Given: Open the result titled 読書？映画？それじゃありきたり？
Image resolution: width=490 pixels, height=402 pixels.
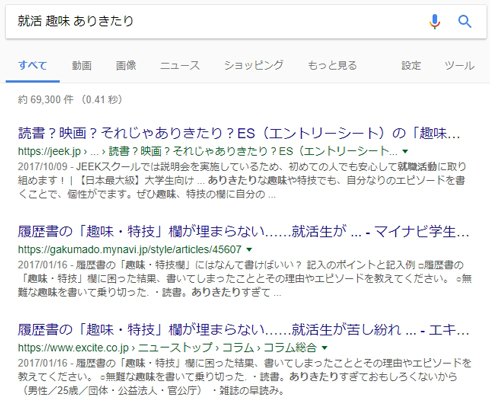Looking at the screenshot, I should click(x=239, y=133).
